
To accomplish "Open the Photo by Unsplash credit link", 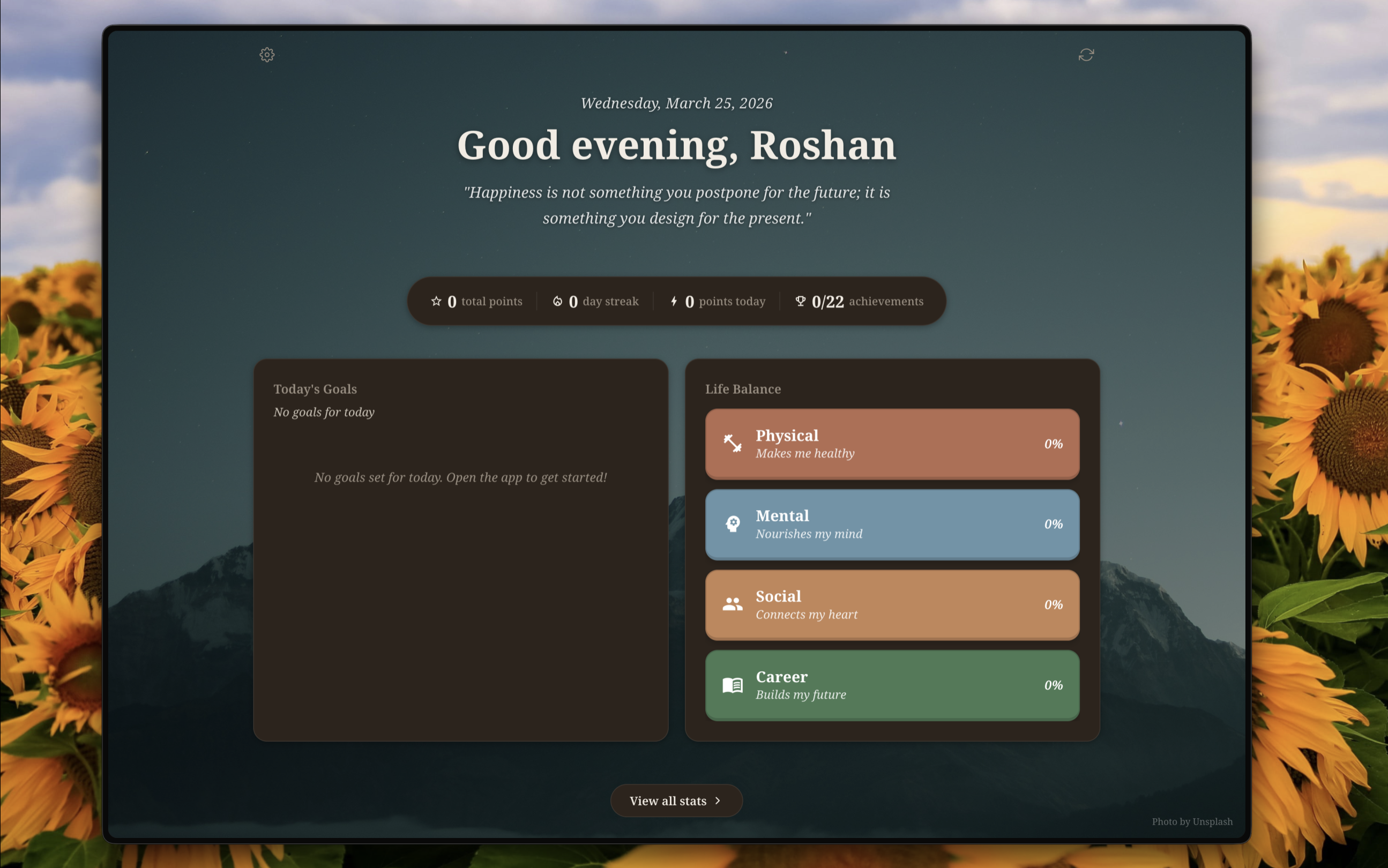I will pos(1192,821).
